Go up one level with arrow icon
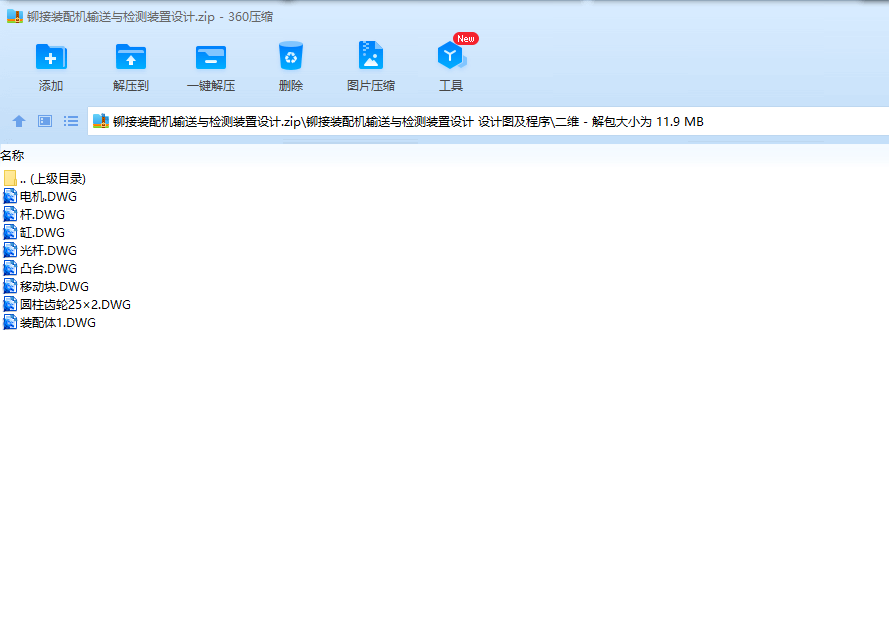This screenshot has width=889, height=642. coord(19,121)
